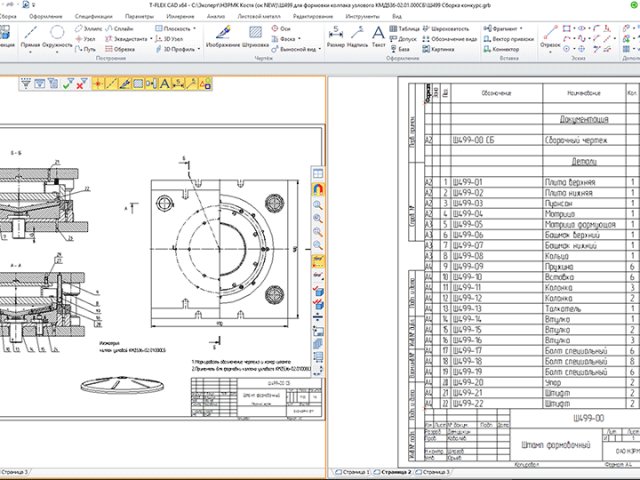Select the Отрезок (segment) sketch tool

coord(550,36)
